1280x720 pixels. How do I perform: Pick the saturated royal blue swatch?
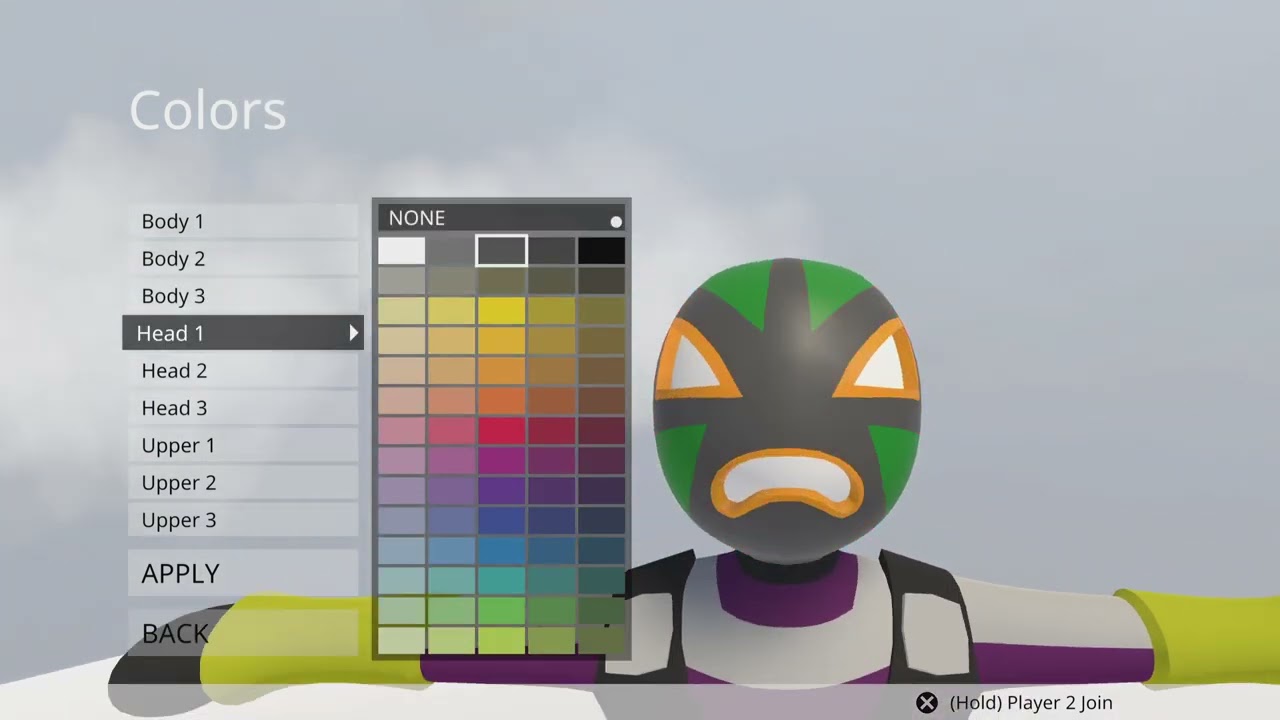click(501, 521)
